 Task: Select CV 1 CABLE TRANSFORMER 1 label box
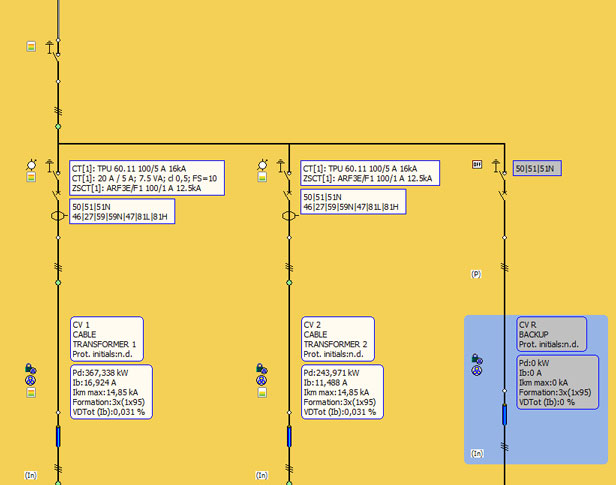[106, 339]
